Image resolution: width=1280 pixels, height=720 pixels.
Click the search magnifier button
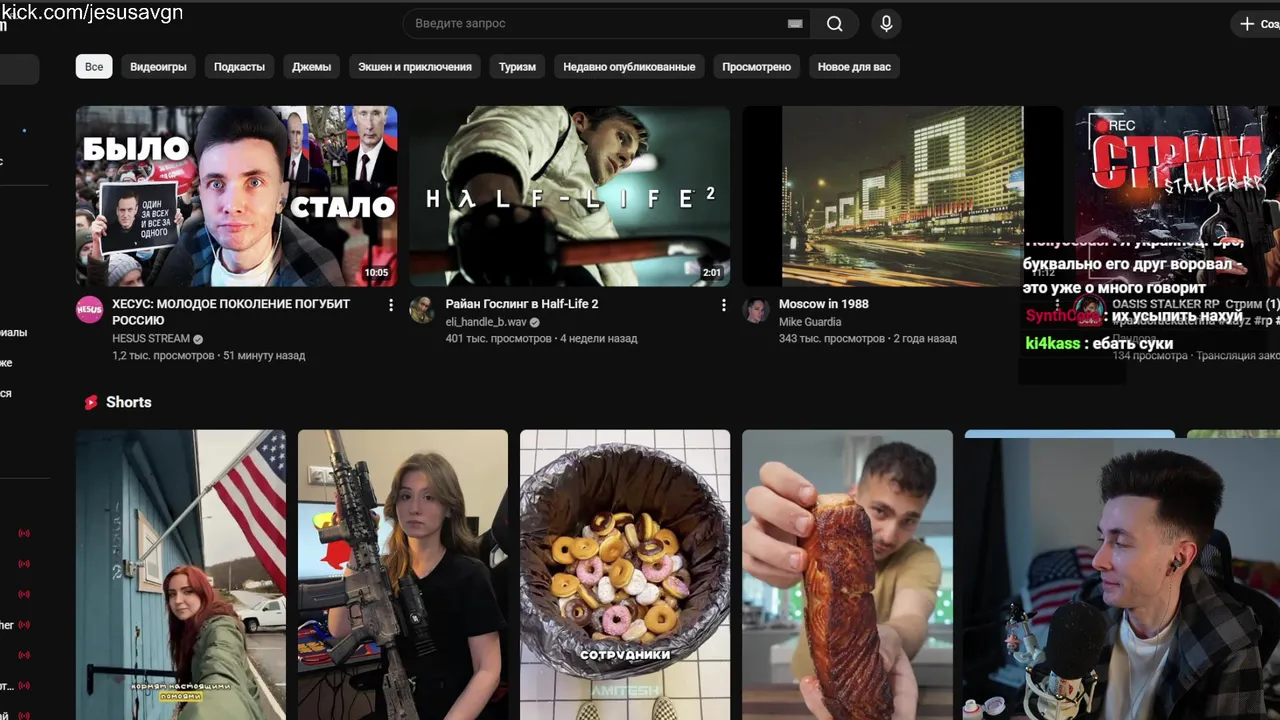(x=834, y=24)
